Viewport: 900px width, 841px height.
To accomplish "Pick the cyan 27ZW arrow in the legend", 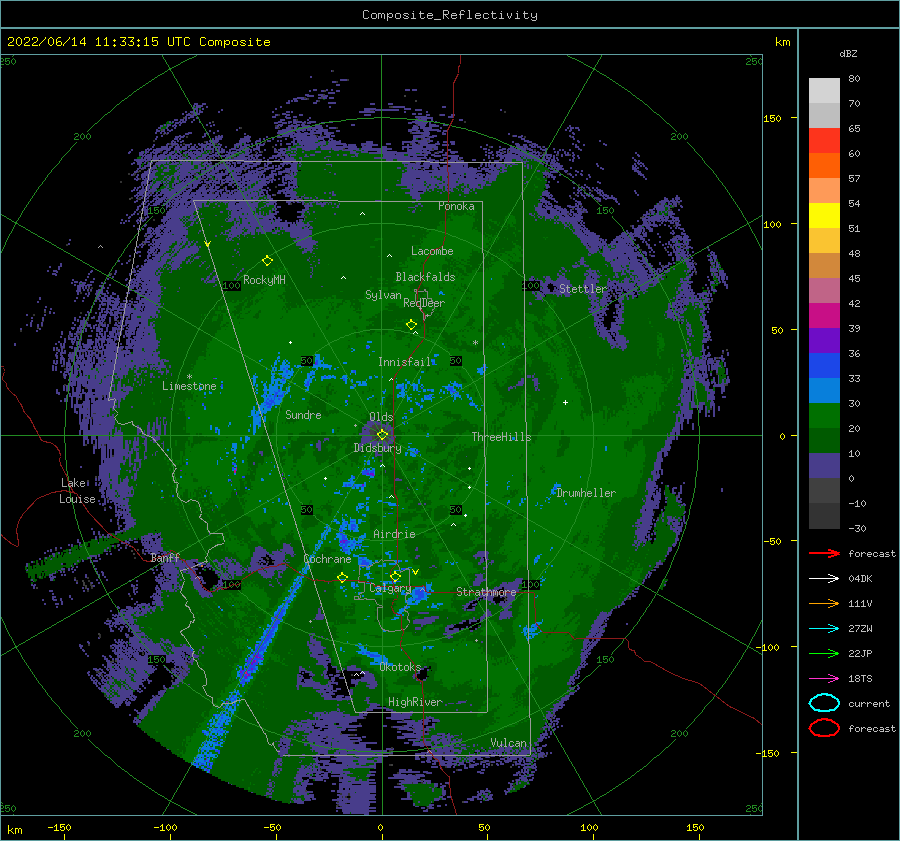I will 824,628.
